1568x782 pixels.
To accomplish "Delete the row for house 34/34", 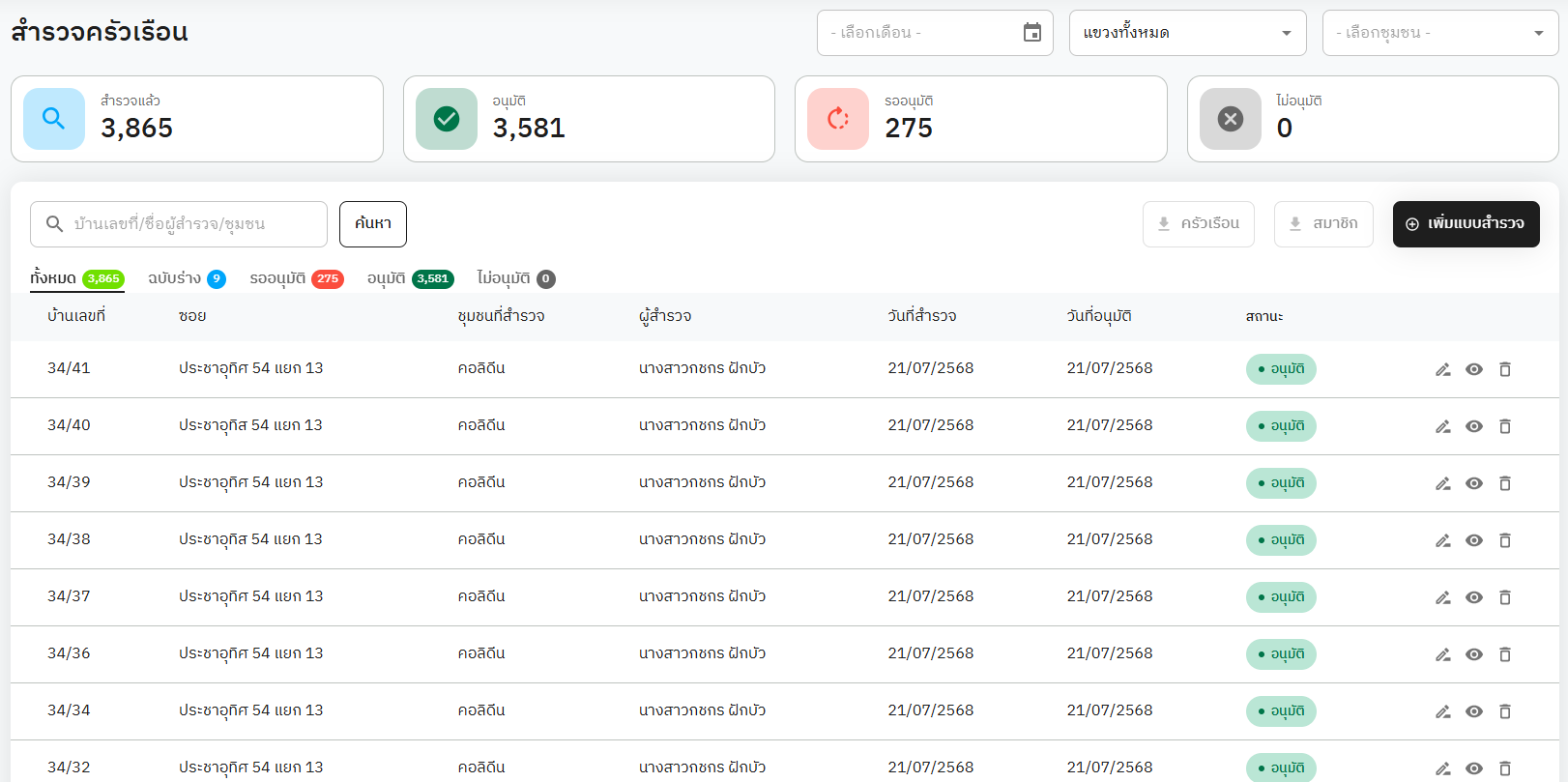I will 1505,711.
